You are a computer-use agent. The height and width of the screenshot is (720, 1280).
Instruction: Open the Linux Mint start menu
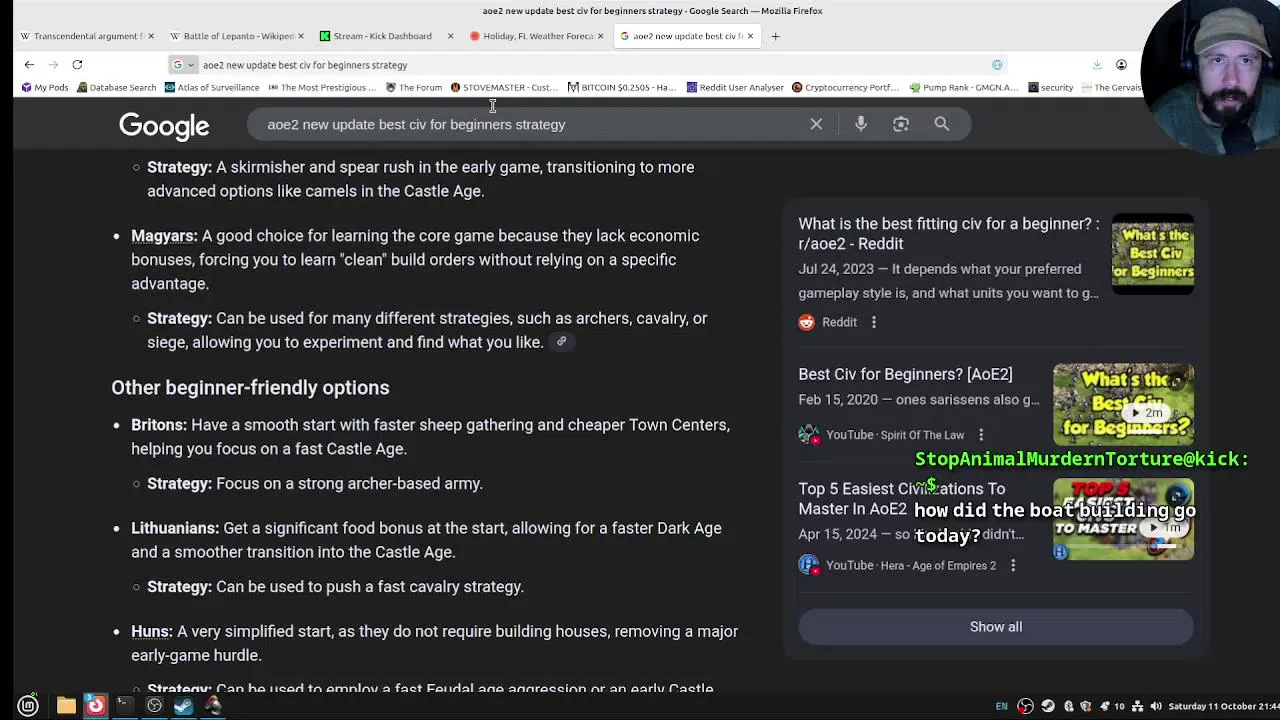28,706
